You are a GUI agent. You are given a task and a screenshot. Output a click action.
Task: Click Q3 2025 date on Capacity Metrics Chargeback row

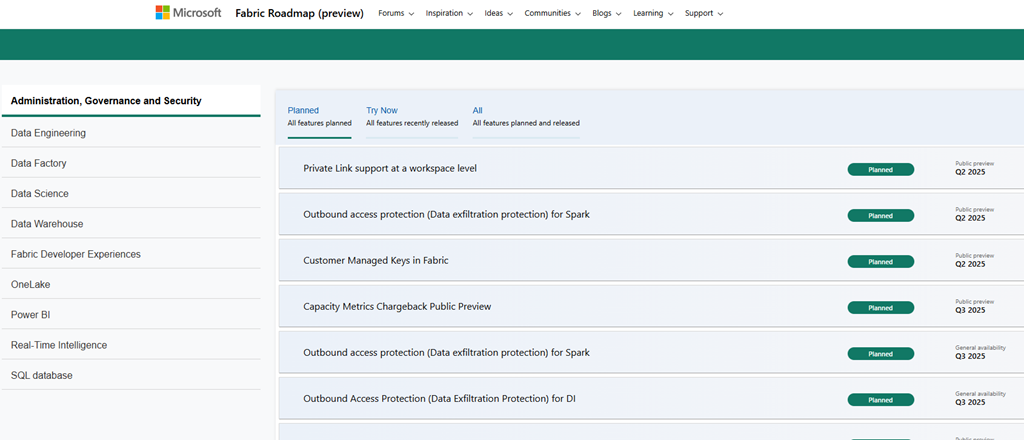pyautogui.click(x=970, y=310)
